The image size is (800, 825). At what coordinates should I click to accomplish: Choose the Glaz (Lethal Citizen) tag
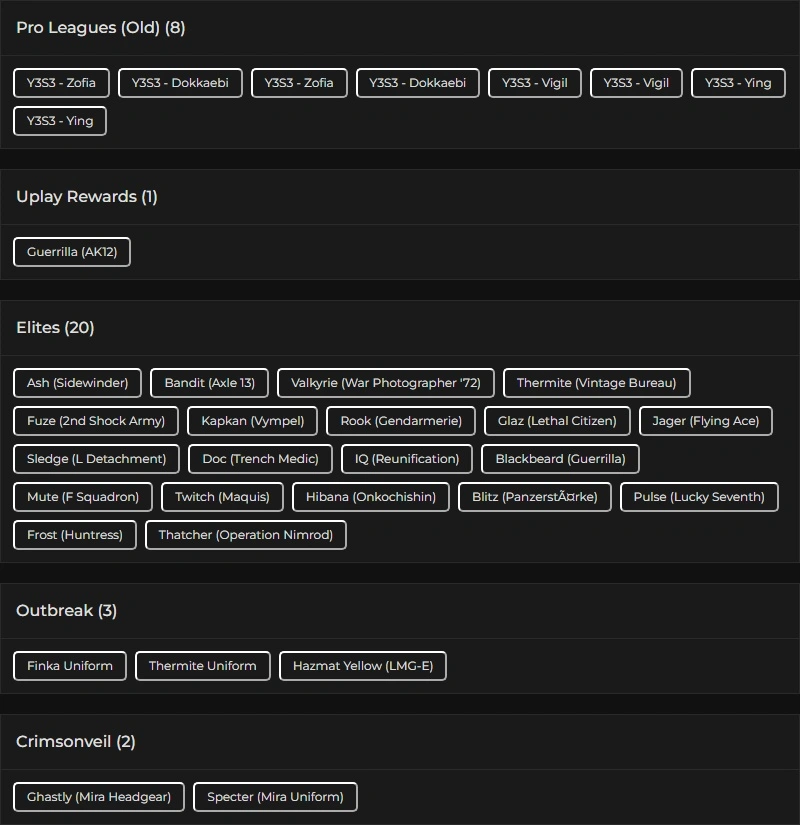click(557, 421)
